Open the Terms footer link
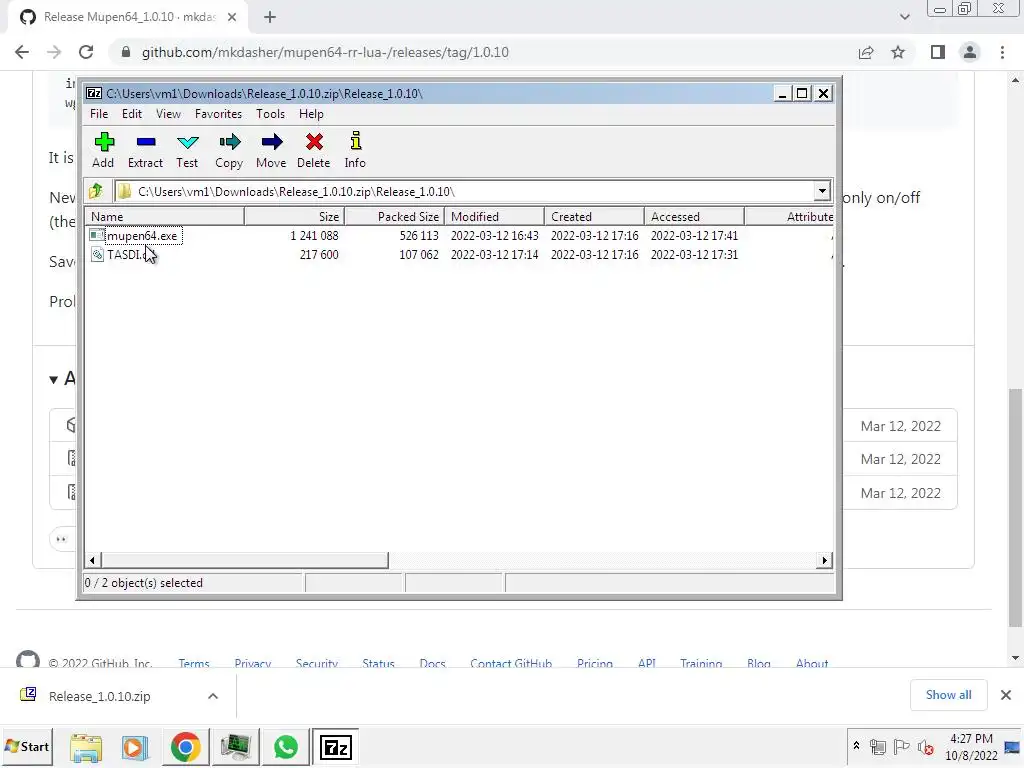The height and width of the screenshot is (768, 1024). click(194, 663)
